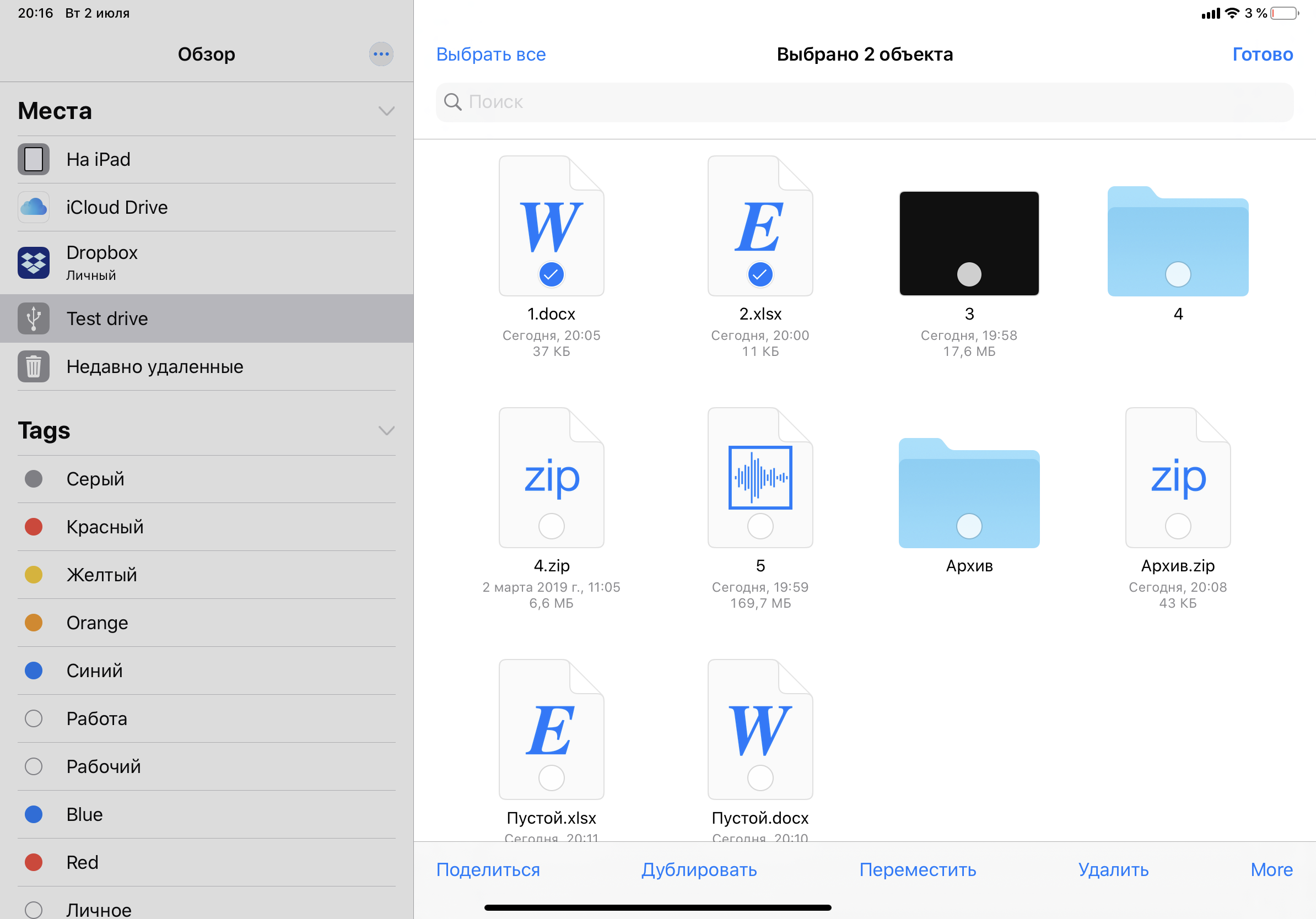Choose Переместить in bottom toolbar

pyautogui.click(x=917, y=869)
